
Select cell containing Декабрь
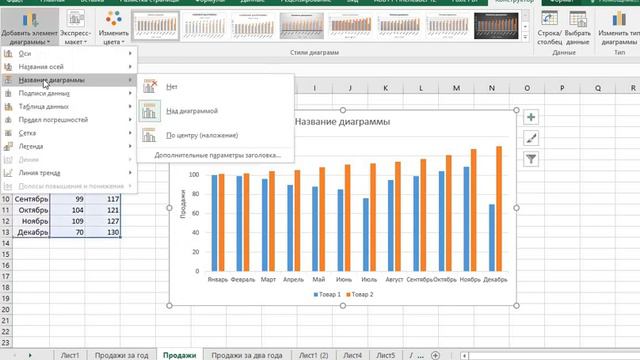[x=31, y=232]
